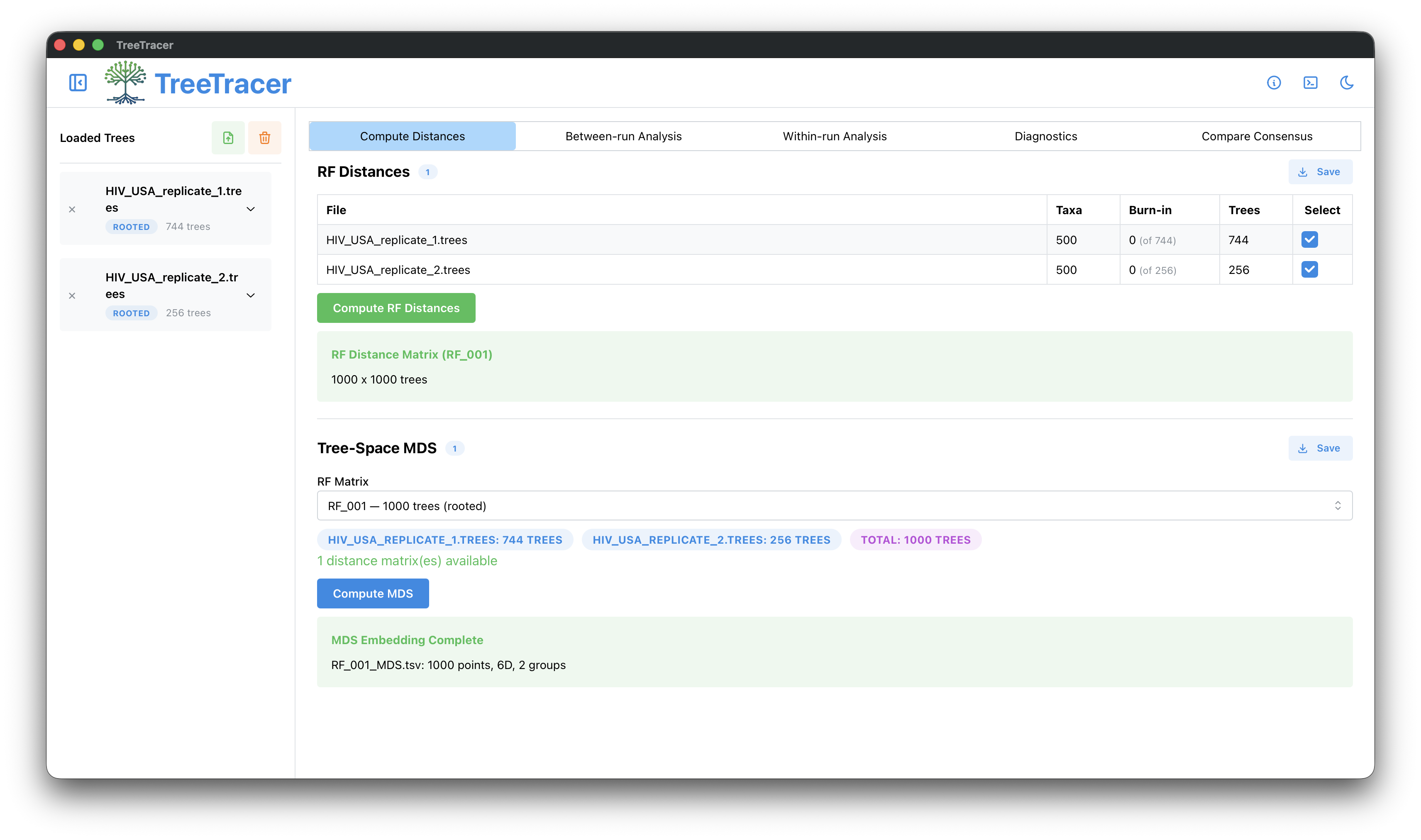Uncheck the Select box for HIV_USA_replicate_1.trees
1421x840 pixels.
1309,239
